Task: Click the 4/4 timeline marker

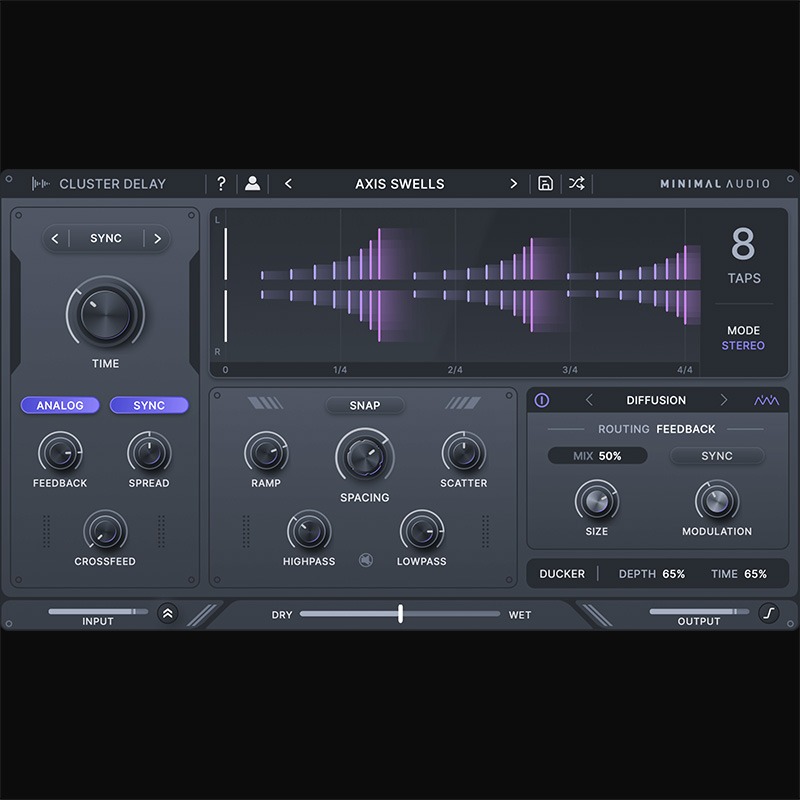Action: click(685, 369)
